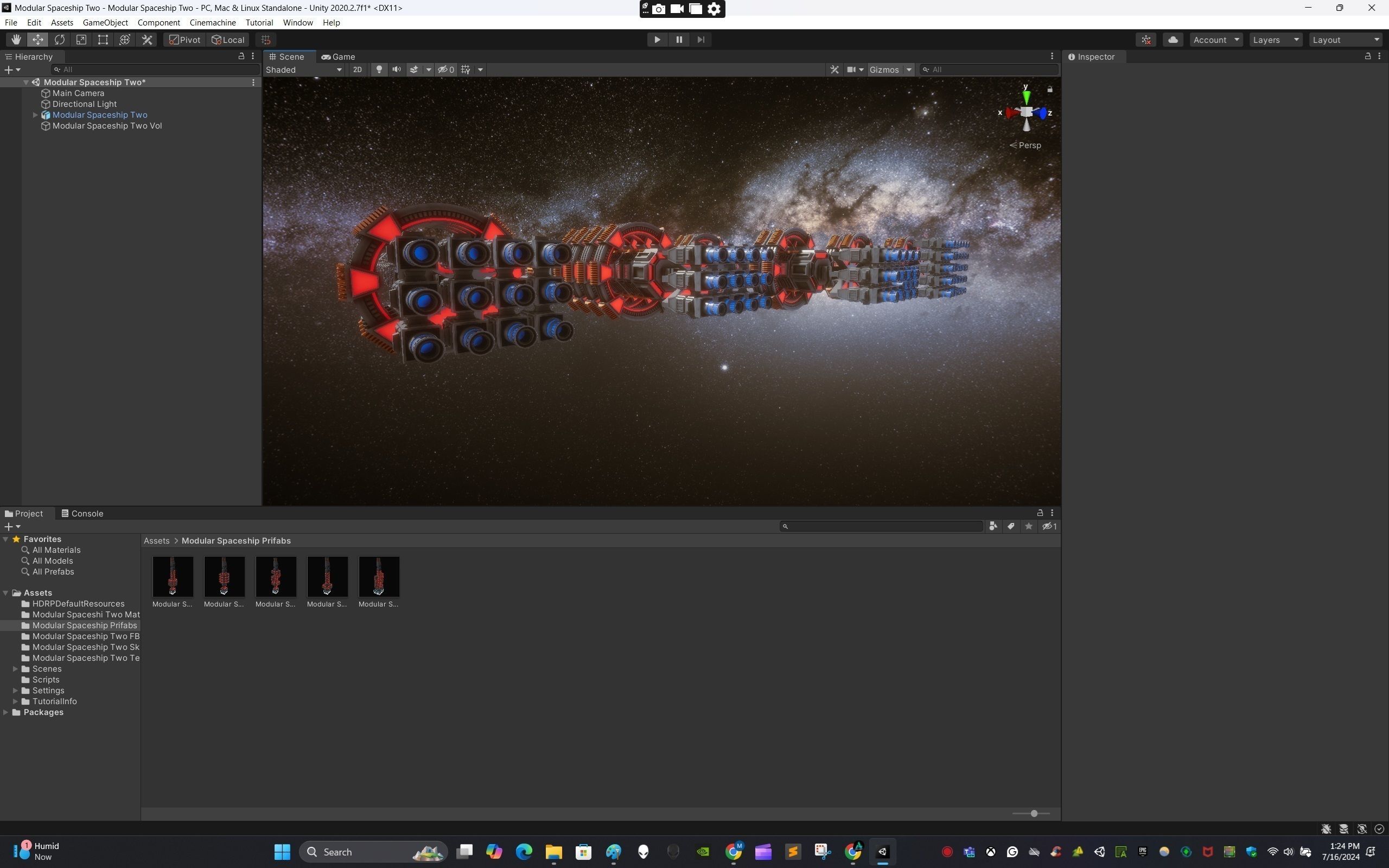Image resolution: width=1389 pixels, height=868 pixels.
Task: Save search to favorites star icon
Action: click(1029, 526)
